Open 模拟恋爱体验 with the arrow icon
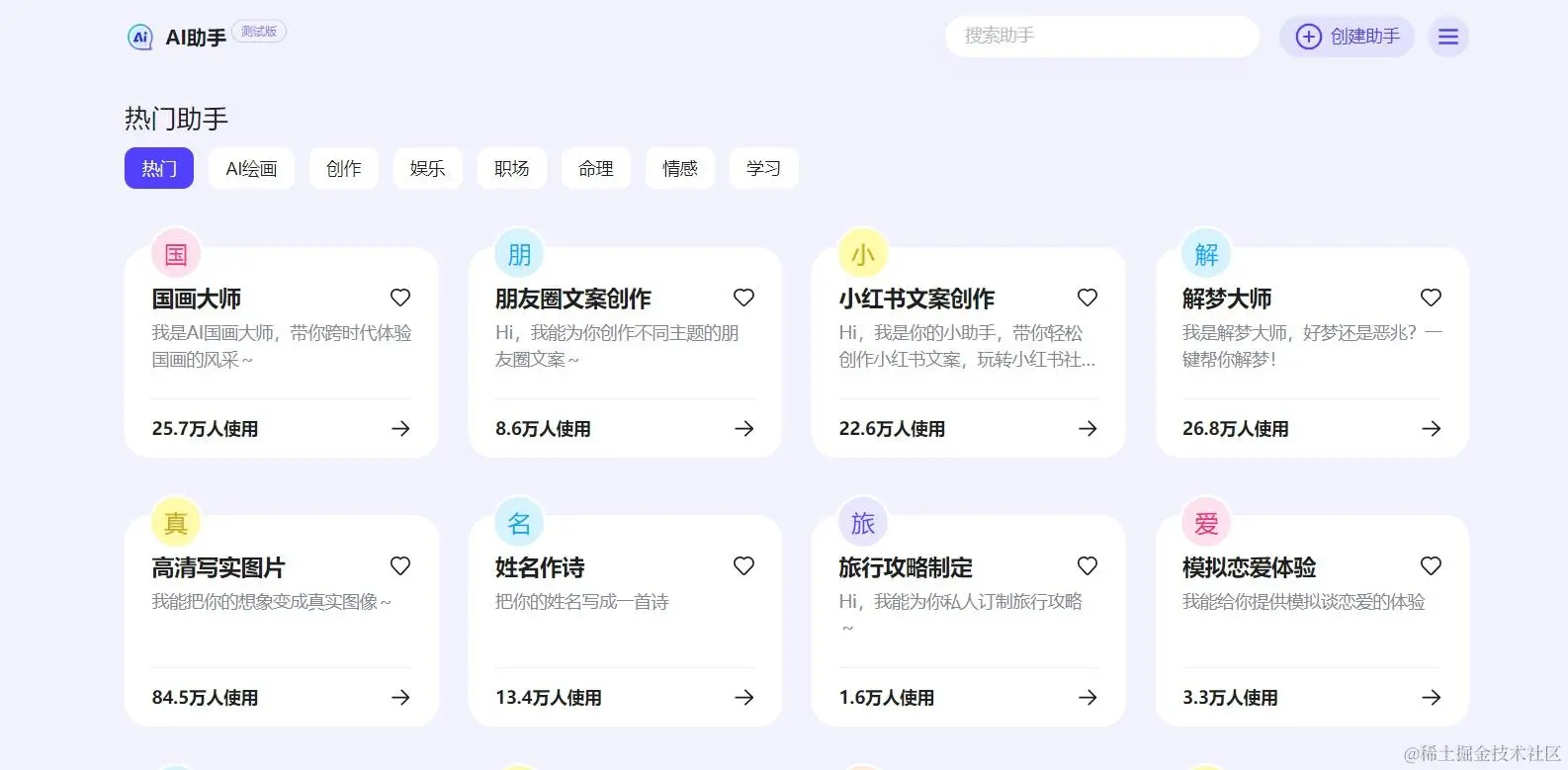This screenshot has height=770, width=1568. pos(1431,698)
